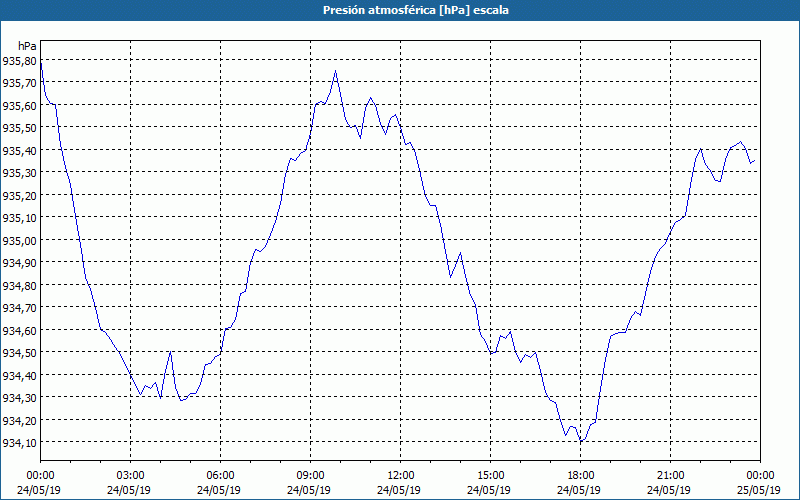Viewport: 800px width, 500px height.
Task: Click the 934,90 axis value
Action: point(19,263)
